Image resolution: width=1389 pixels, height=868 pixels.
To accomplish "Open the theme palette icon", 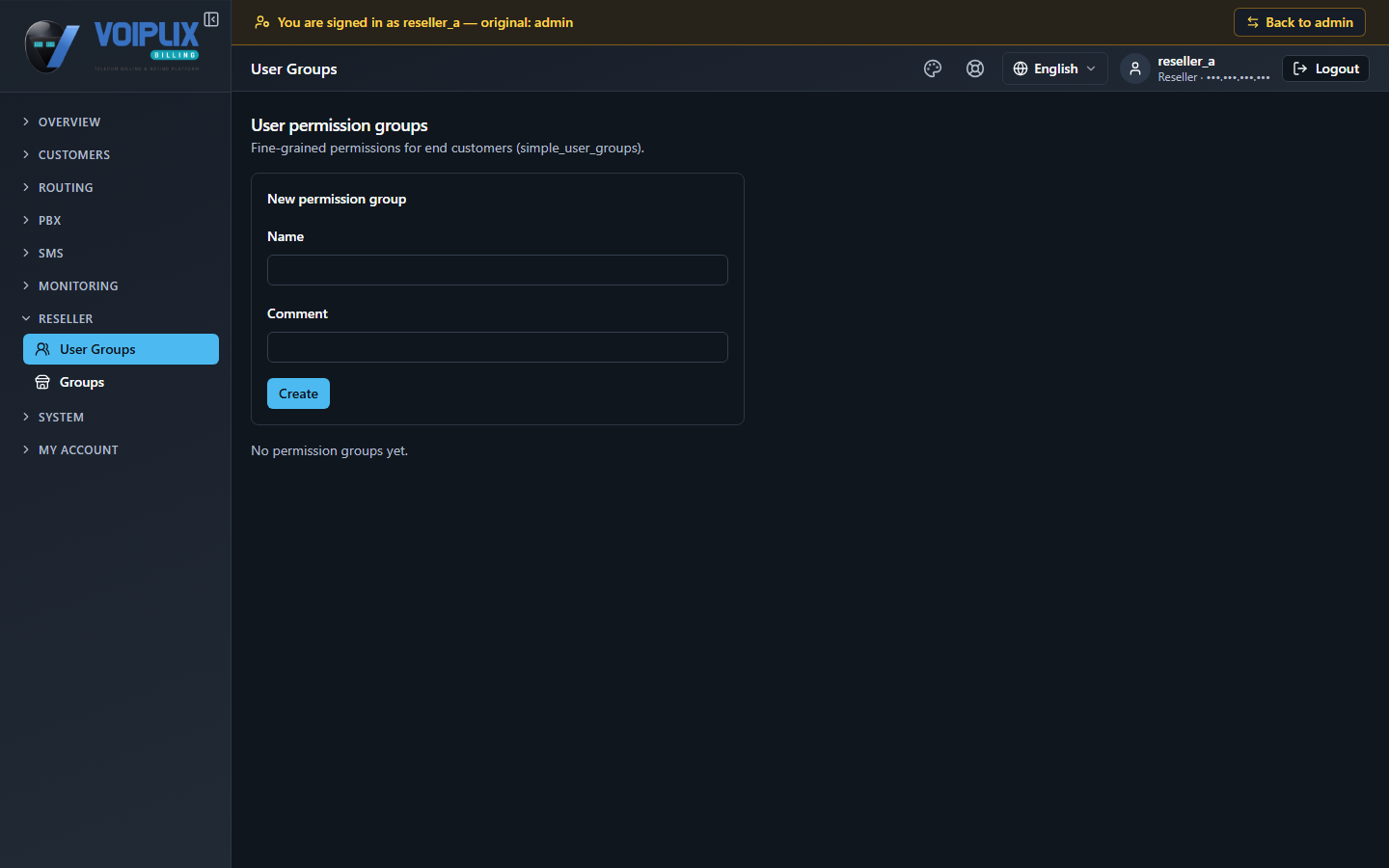I will click(x=933, y=68).
